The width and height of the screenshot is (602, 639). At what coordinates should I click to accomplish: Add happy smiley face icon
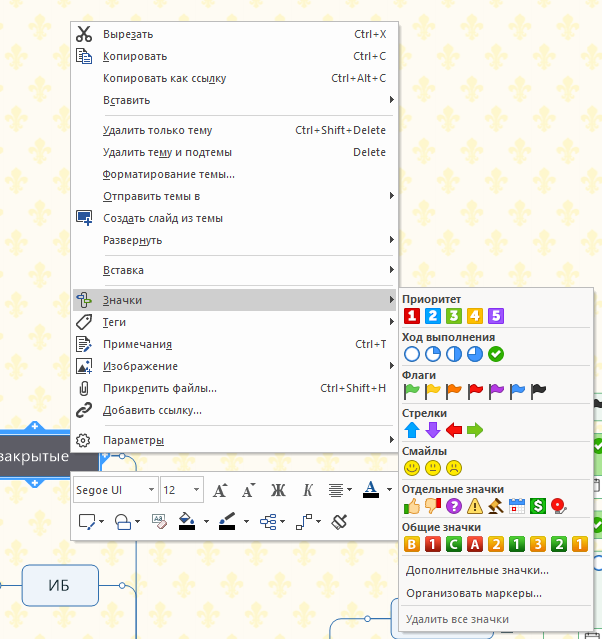pyautogui.click(x=412, y=468)
